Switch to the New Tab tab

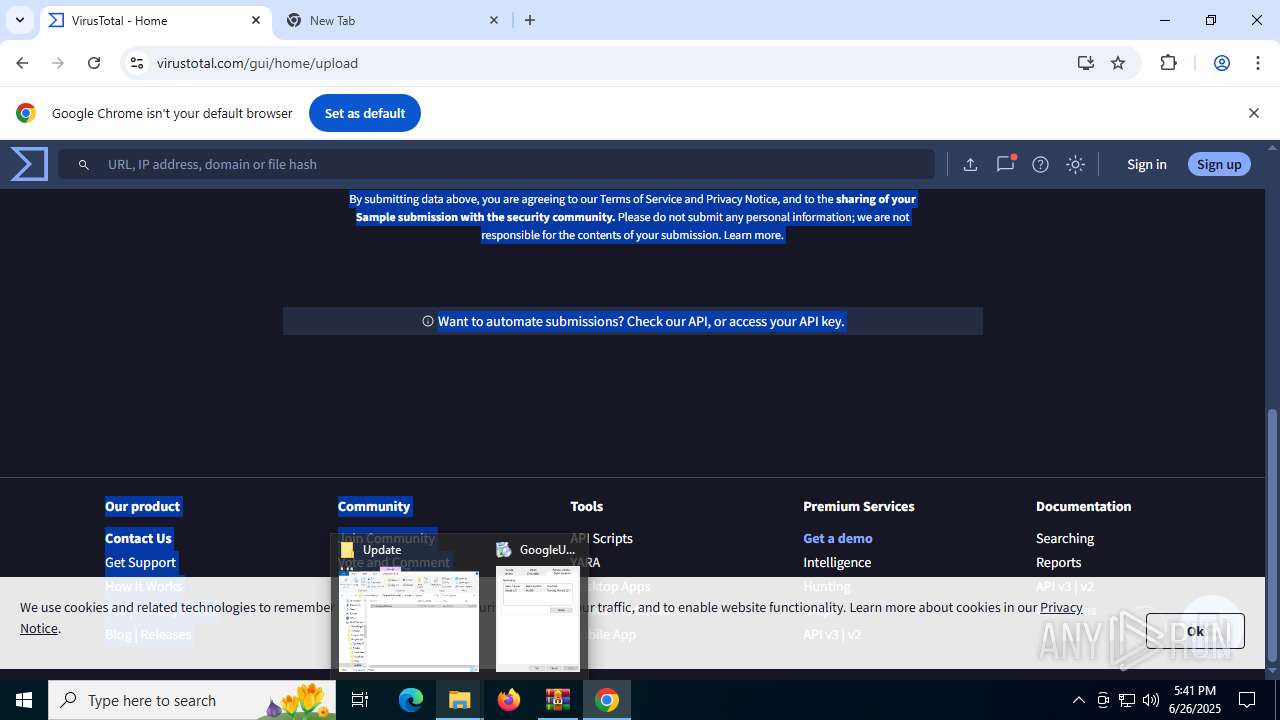(x=393, y=20)
